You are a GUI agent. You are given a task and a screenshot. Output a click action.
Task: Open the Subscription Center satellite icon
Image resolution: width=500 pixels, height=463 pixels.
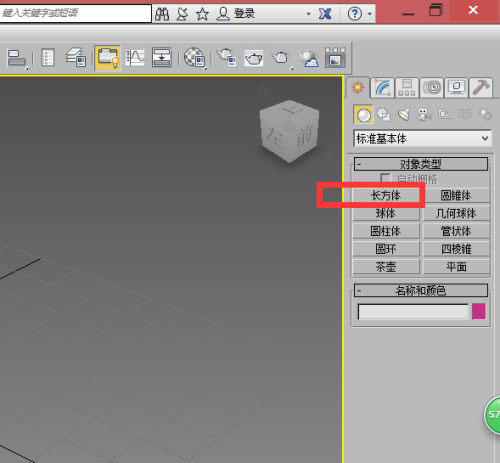(x=182, y=14)
